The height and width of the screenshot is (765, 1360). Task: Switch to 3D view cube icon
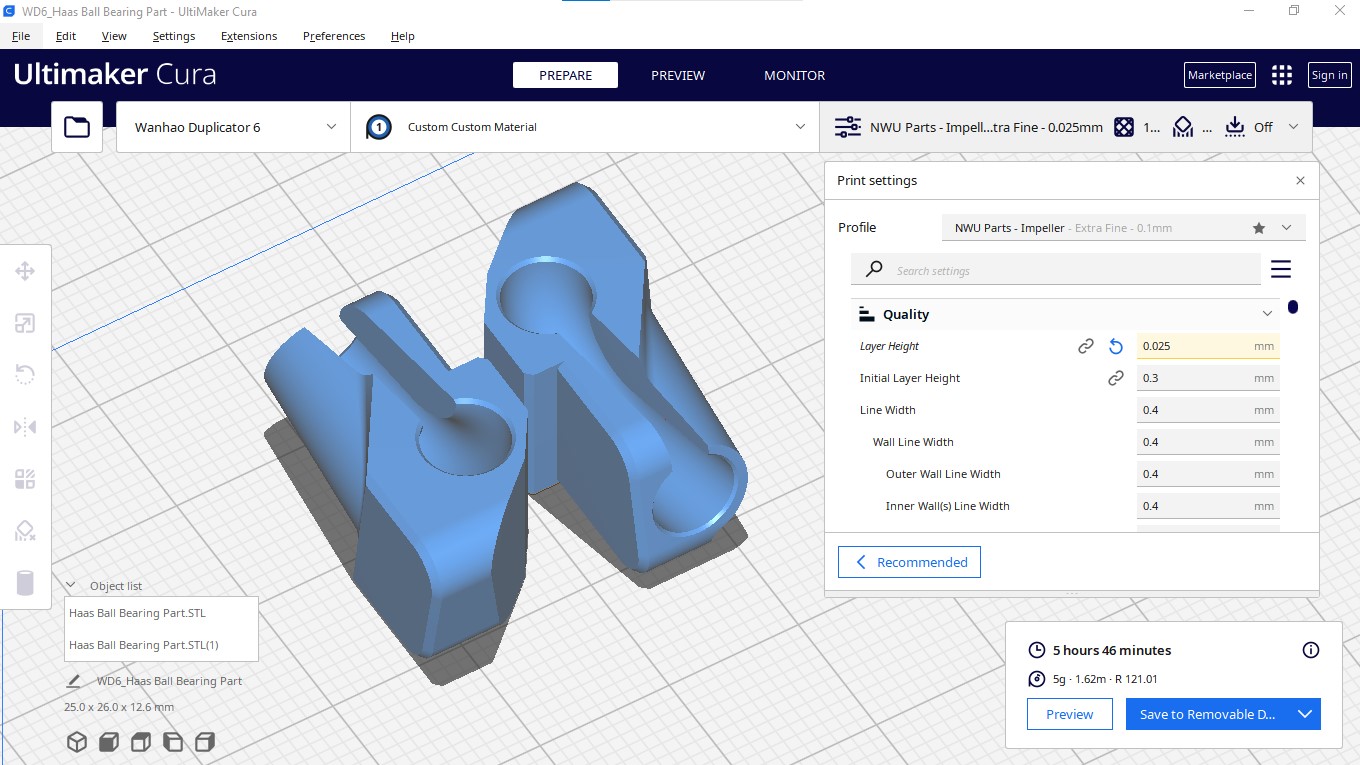pyautogui.click(x=77, y=742)
